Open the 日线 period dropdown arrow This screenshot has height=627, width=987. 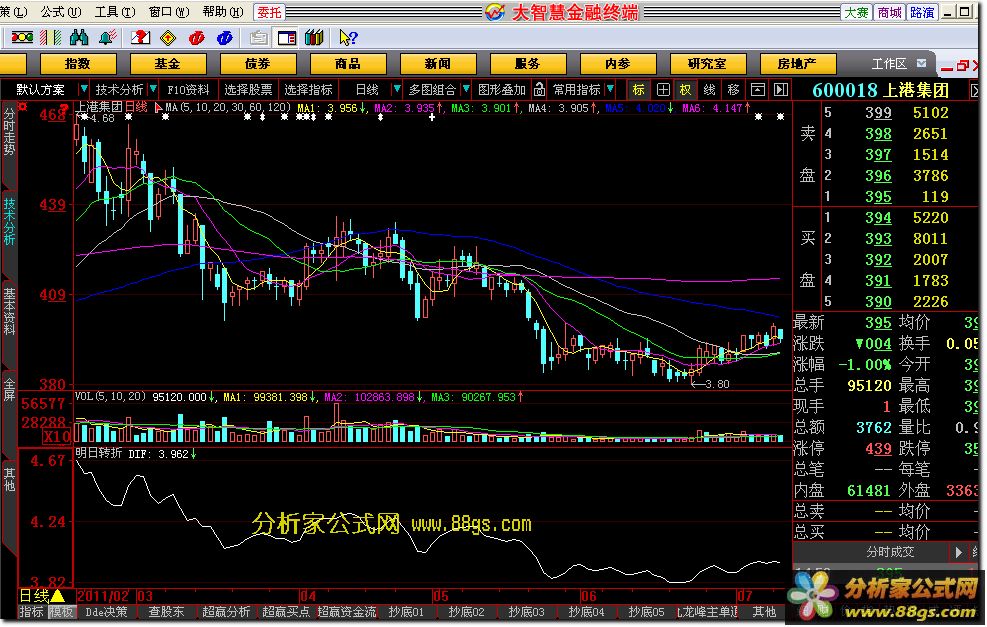[x=397, y=89]
